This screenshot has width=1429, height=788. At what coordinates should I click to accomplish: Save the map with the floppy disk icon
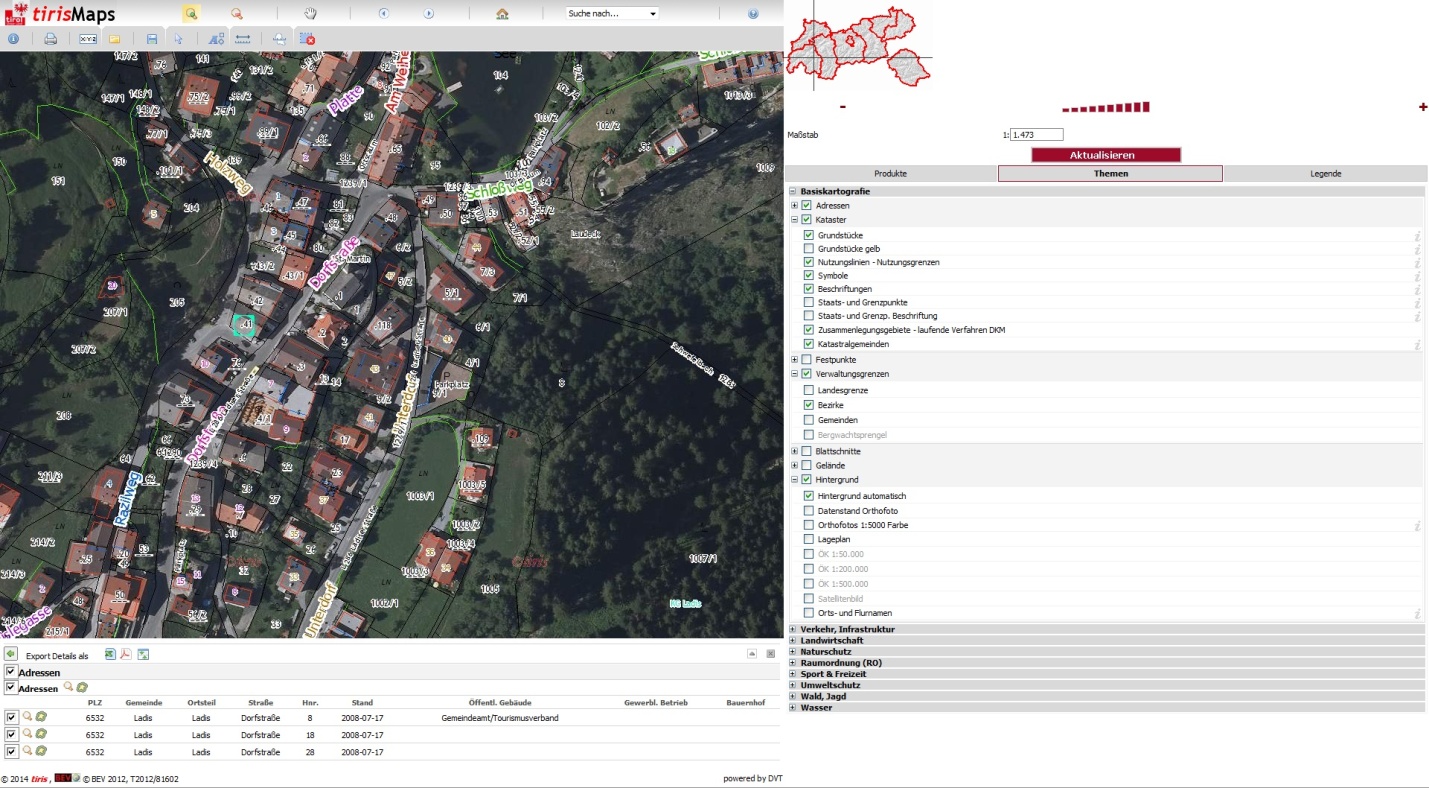(152, 39)
